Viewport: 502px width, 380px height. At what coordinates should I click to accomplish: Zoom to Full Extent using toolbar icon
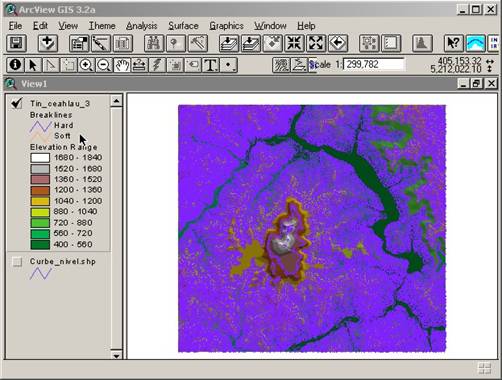point(229,43)
